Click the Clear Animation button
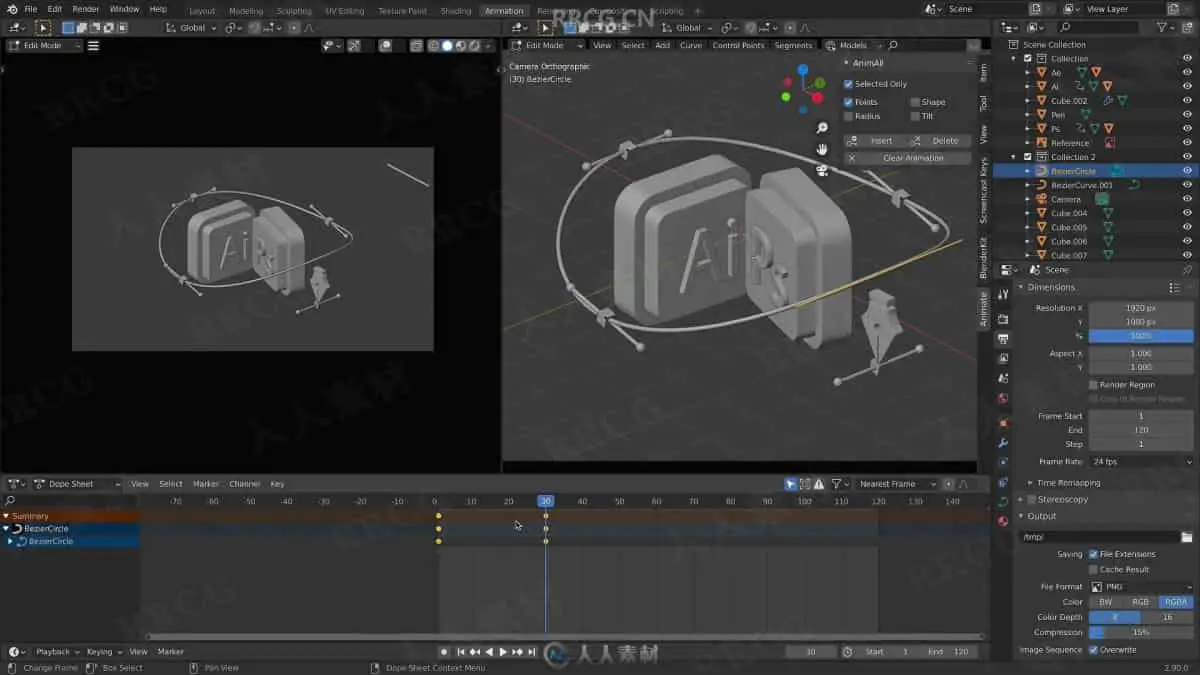Screen dimensions: 1200x675 pyautogui.click(x=908, y=158)
